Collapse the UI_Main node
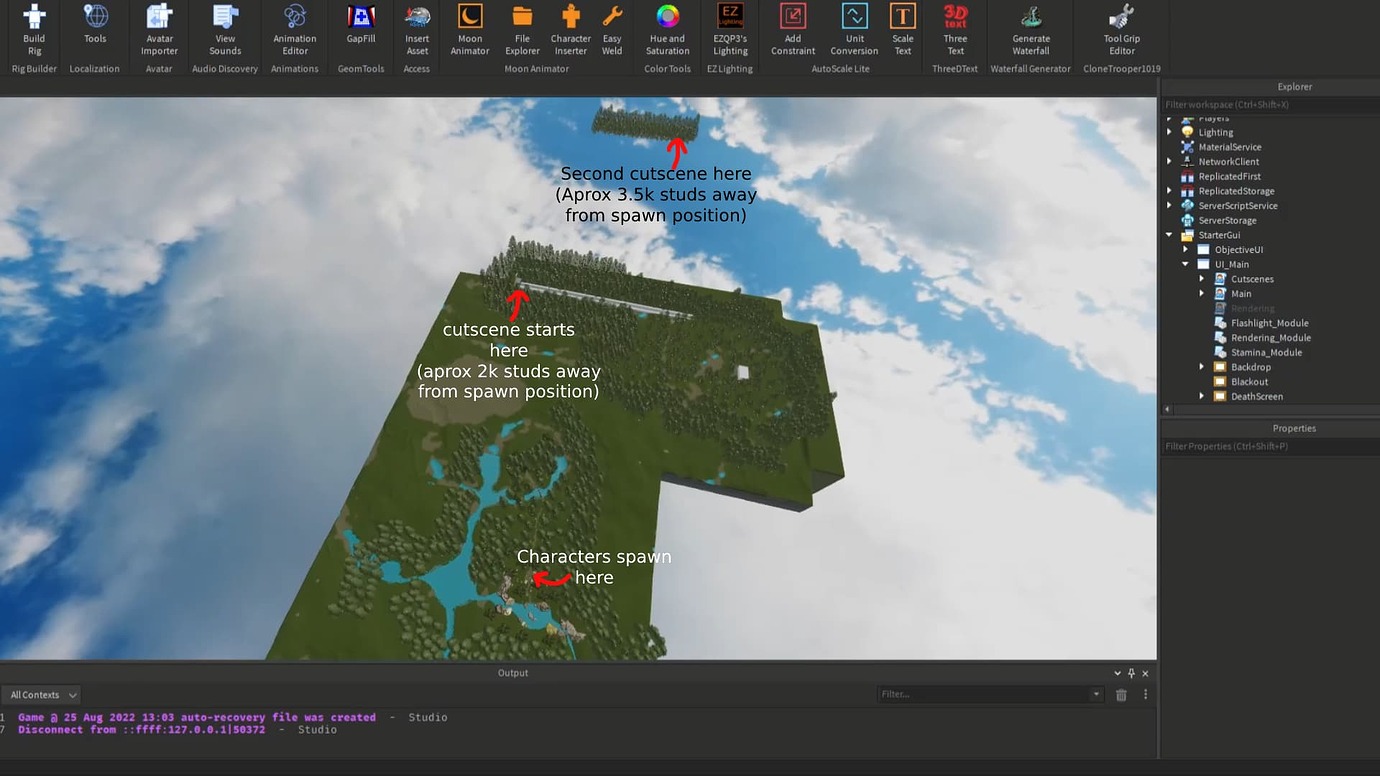Viewport: 1380px width, 776px height. tap(1185, 264)
